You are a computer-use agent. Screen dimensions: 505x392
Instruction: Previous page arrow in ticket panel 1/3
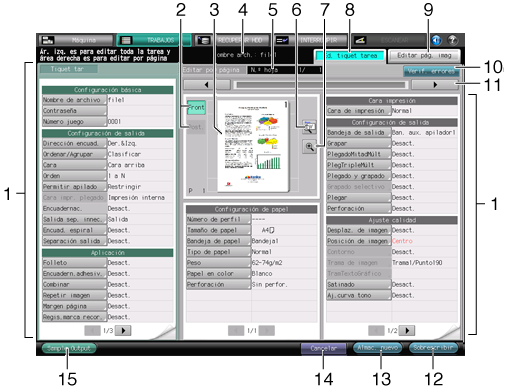click(x=92, y=330)
